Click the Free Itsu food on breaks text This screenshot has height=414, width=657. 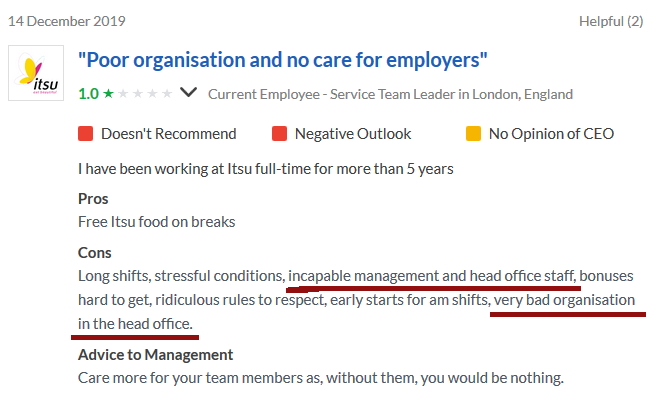tap(156, 221)
